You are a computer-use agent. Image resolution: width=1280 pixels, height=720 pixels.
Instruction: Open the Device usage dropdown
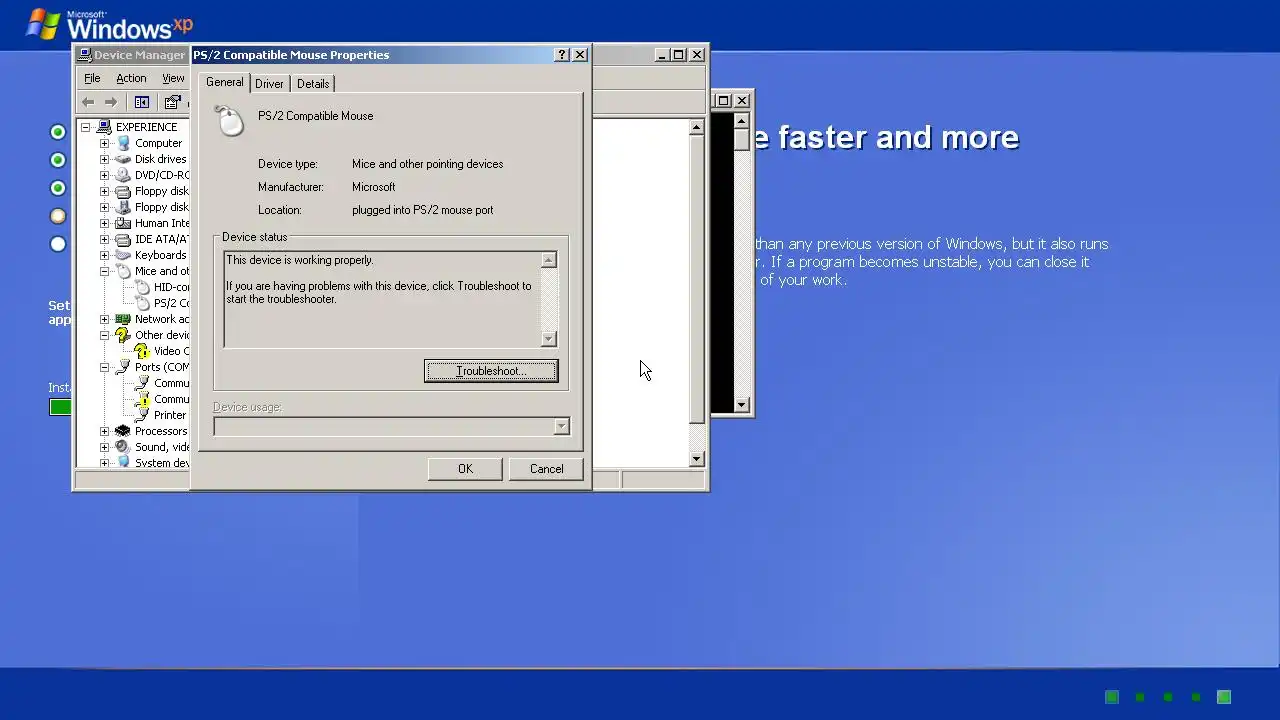561,427
